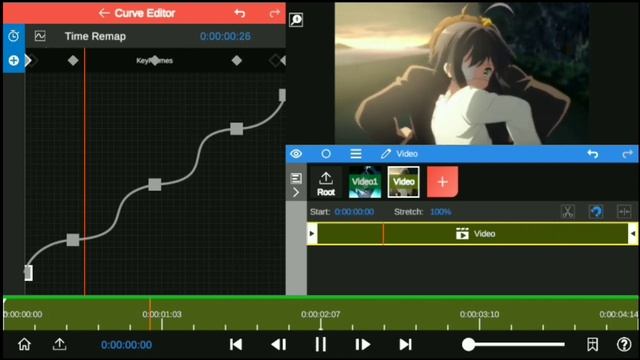
Task: Click the video preview frame
Action: click(x=462, y=73)
